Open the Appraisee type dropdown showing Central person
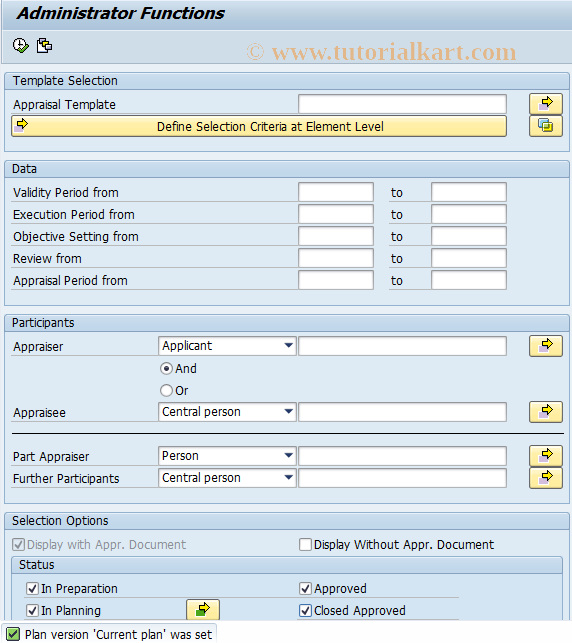 [x=227, y=412]
